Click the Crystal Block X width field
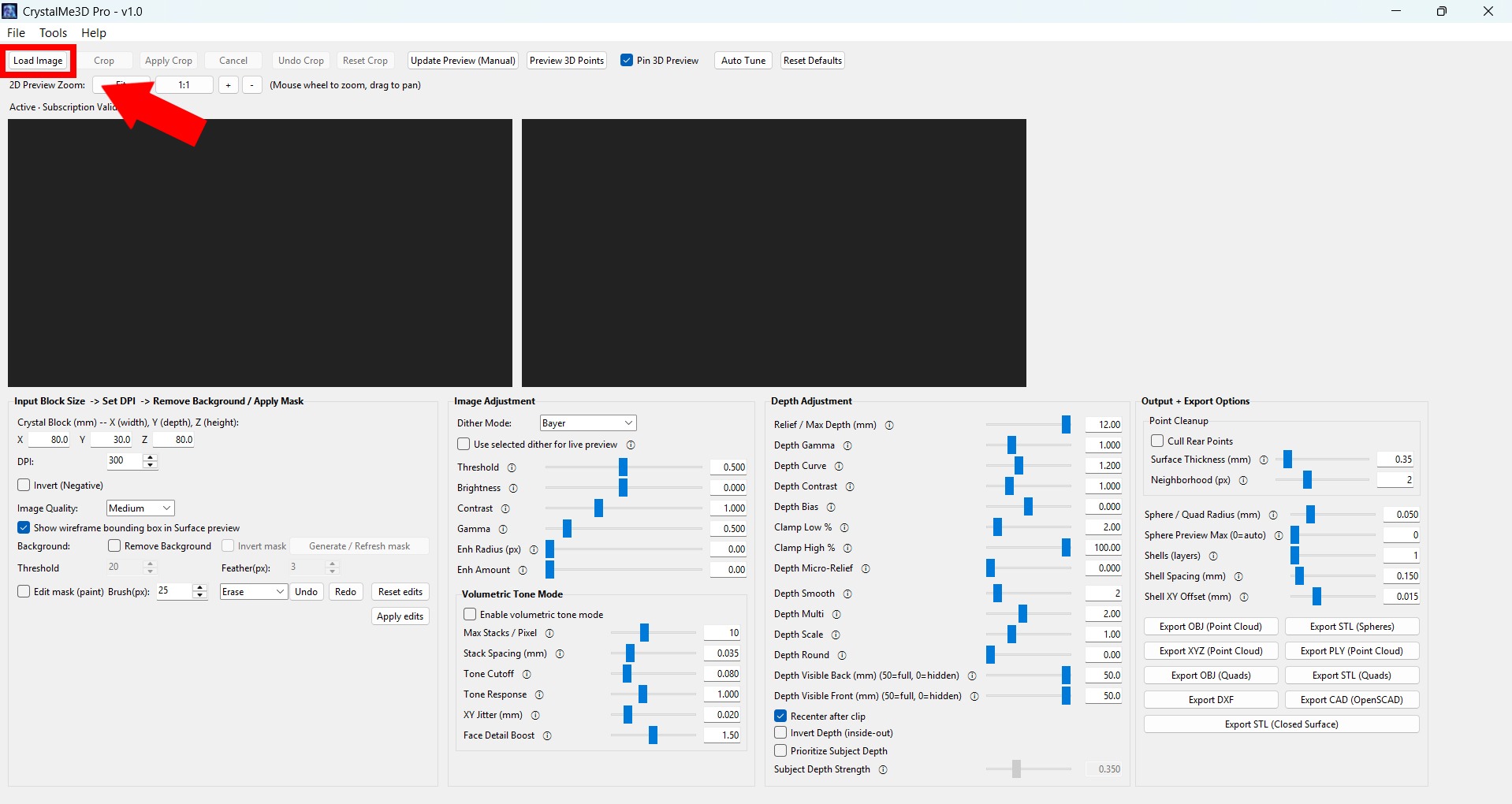Screen dimensions: 1512x804 (x=50, y=440)
